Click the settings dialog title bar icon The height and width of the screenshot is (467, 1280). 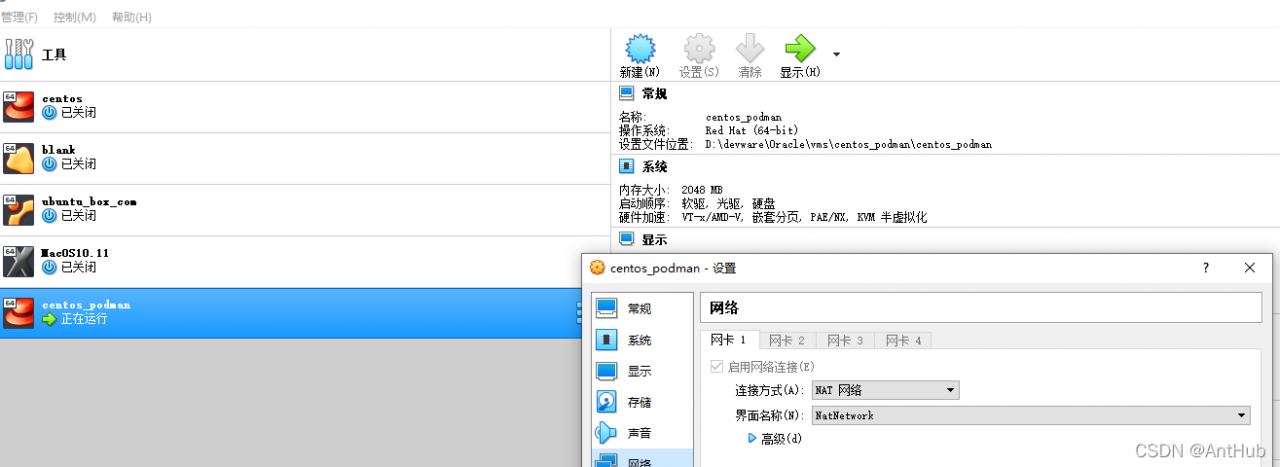[597, 268]
